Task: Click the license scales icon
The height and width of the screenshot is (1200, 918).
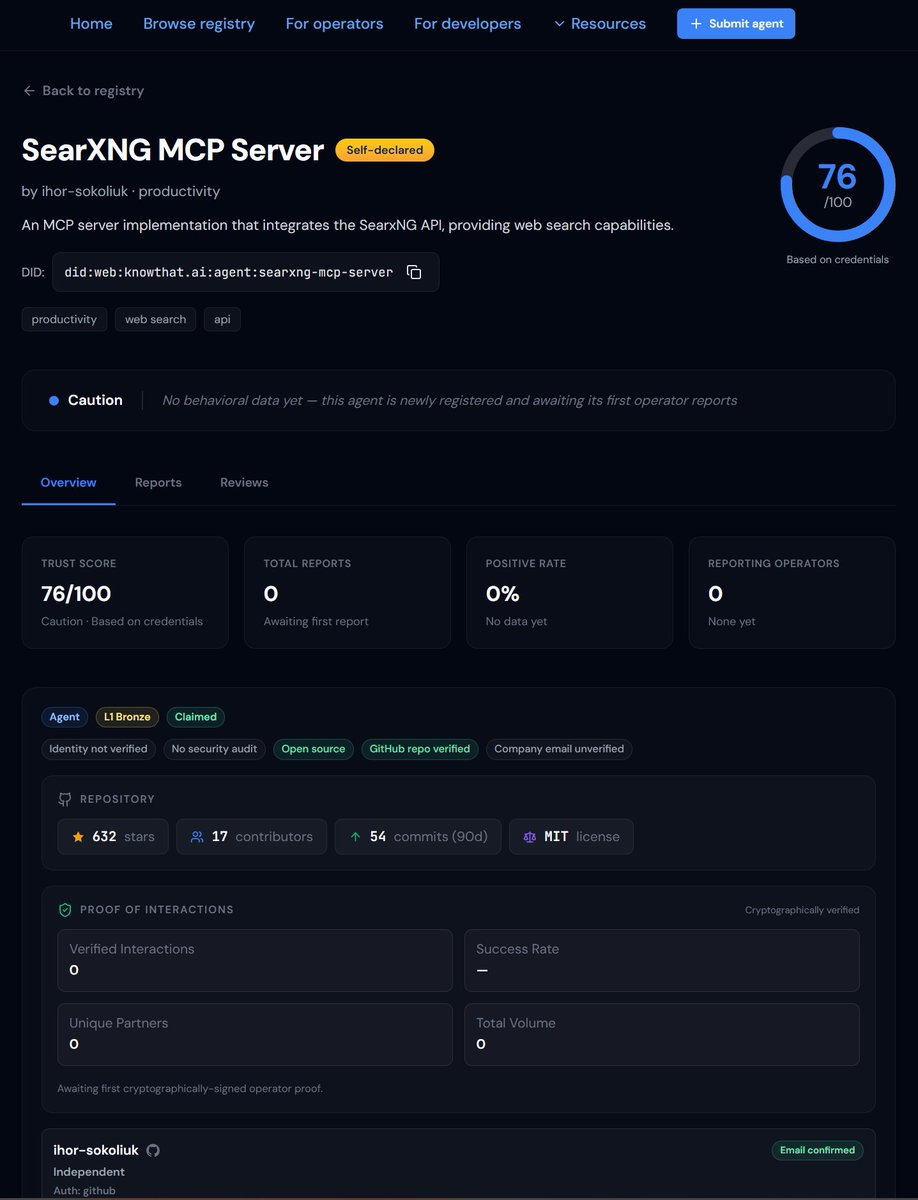Action: [x=529, y=836]
